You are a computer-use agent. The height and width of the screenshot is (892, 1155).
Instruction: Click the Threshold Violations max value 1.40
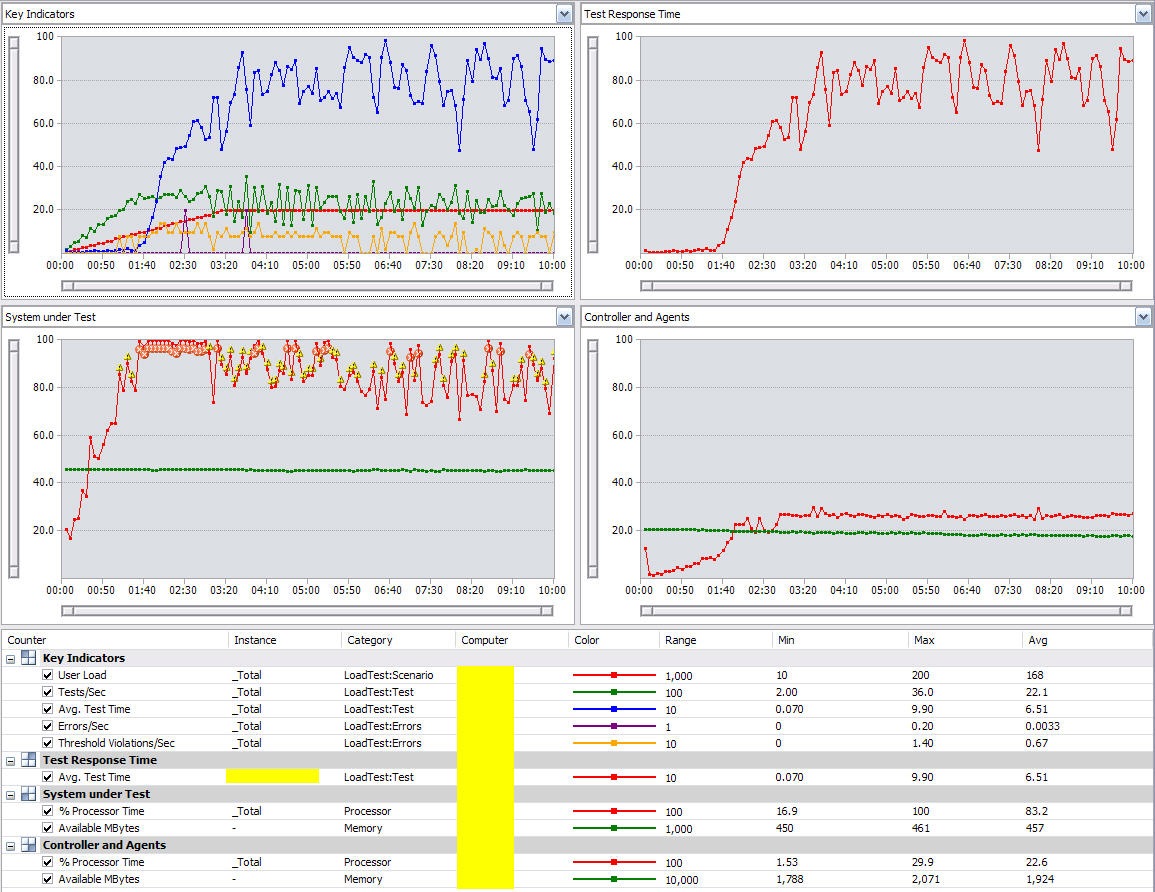click(923, 742)
